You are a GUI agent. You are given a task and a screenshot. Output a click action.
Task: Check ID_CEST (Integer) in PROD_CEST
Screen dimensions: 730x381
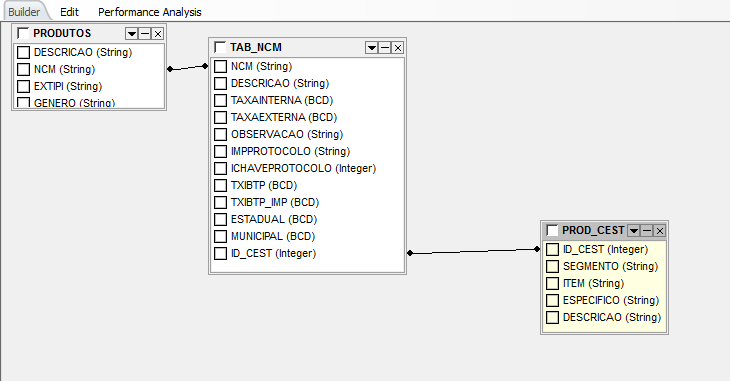point(552,249)
